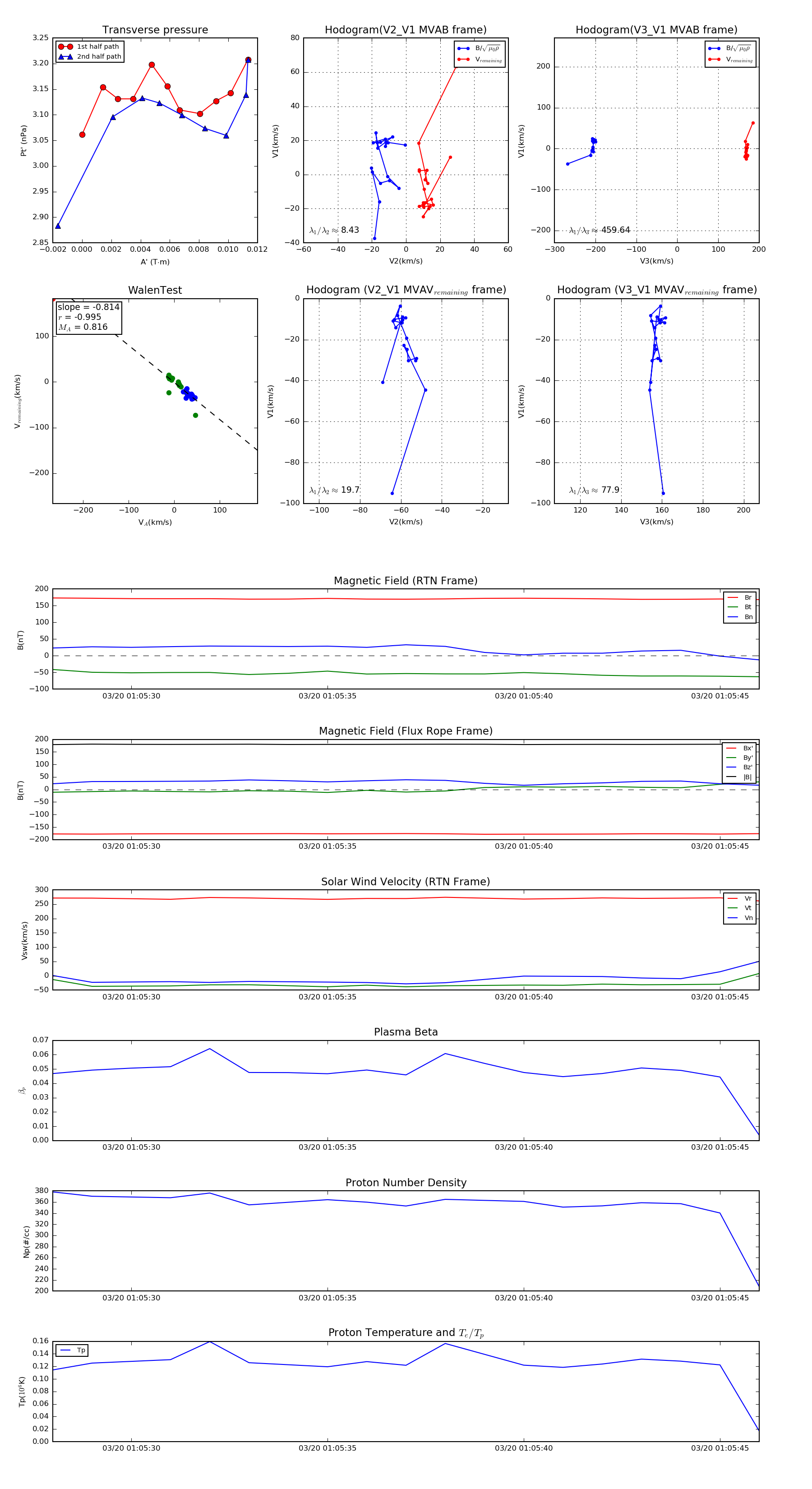Click the β_p y-axis label
Viewport: 812px width, 1489px height.
22,1090
